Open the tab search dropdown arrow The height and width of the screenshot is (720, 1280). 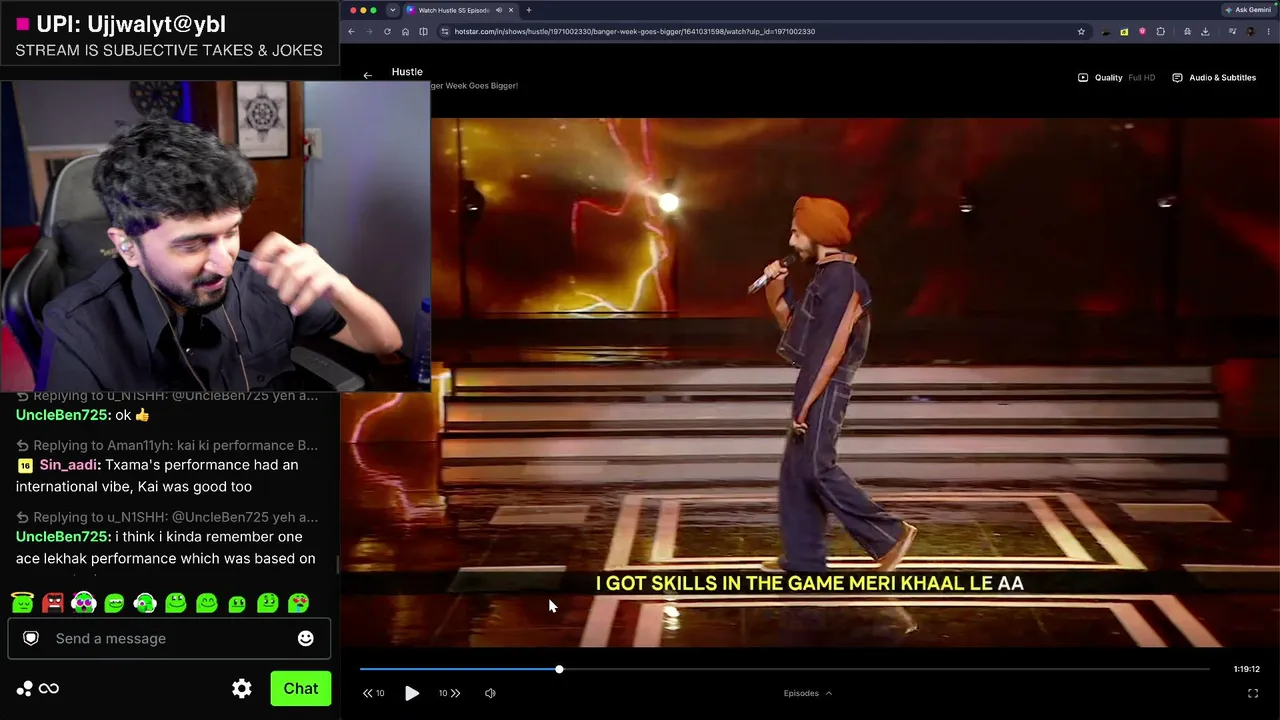point(392,10)
